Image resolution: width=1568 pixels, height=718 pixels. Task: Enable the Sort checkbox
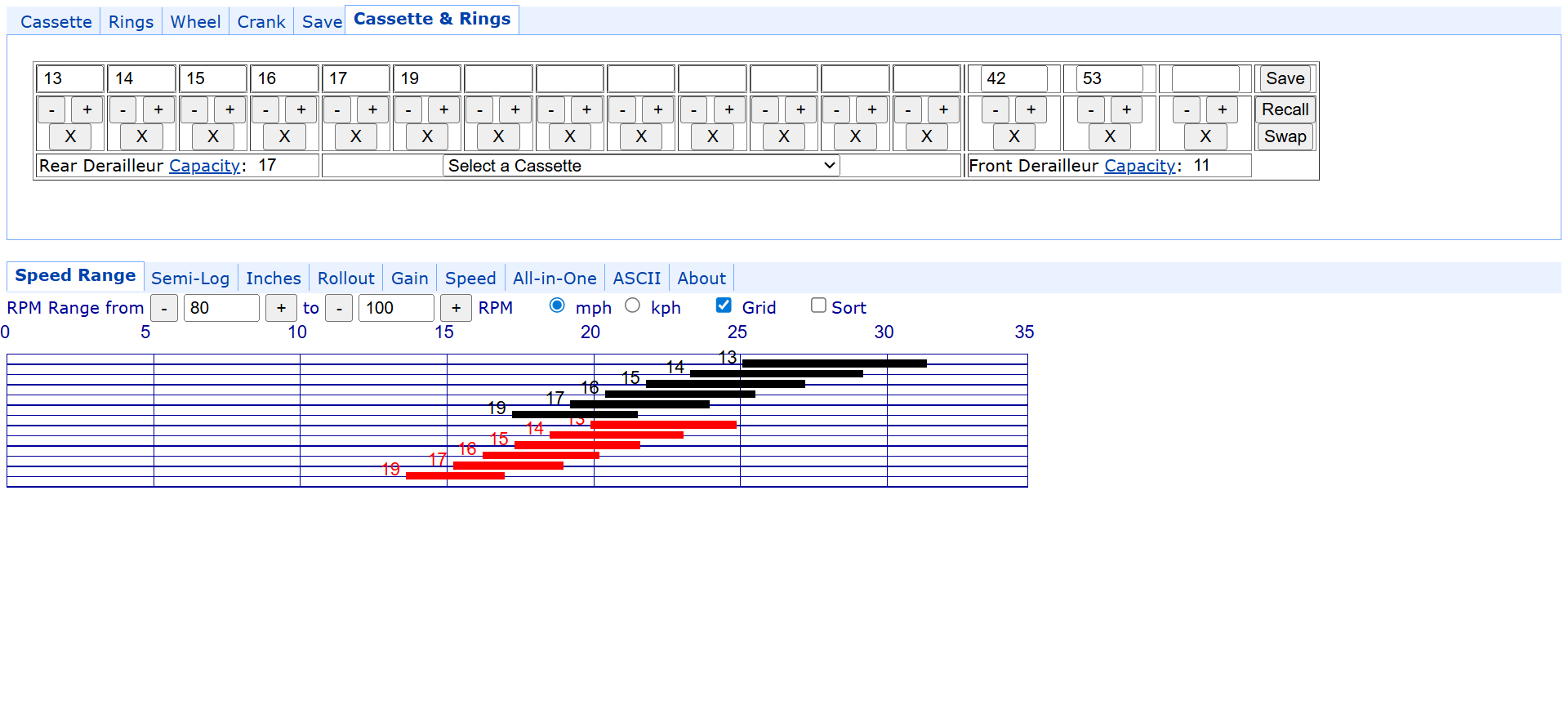click(x=818, y=305)
